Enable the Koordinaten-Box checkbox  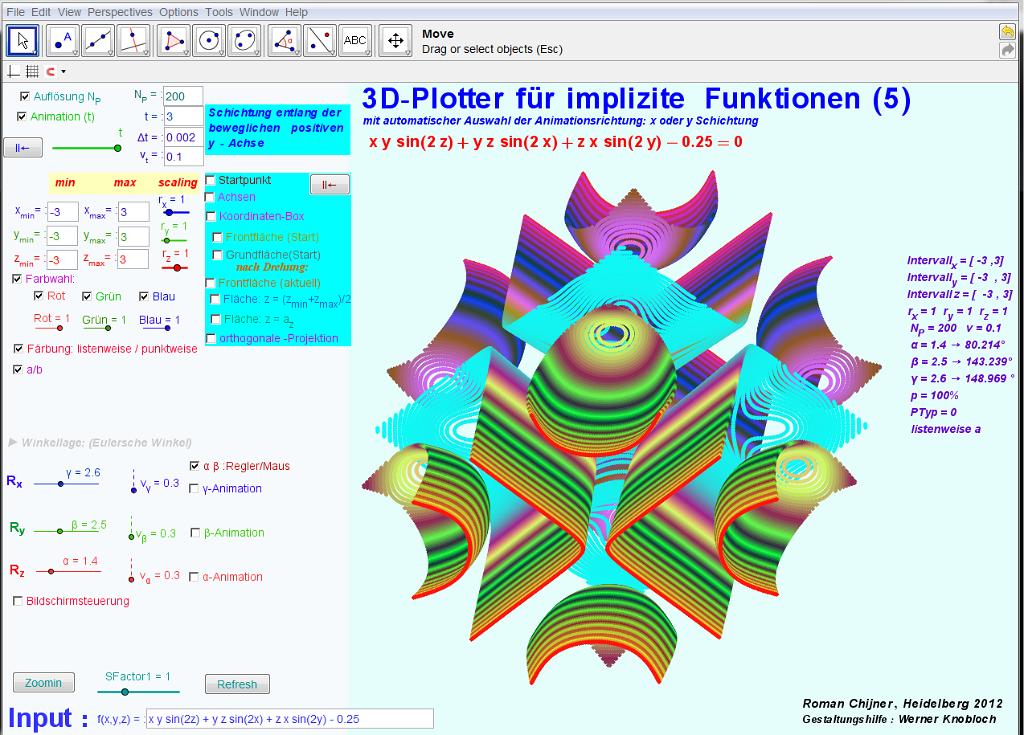211,216
